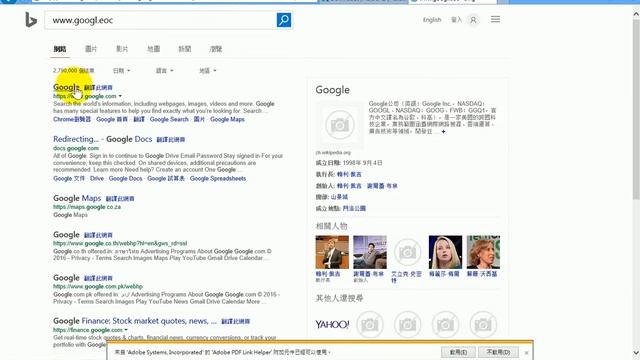Open photo of first related person
Screen dimensions: 640x360
click(332, 252)
